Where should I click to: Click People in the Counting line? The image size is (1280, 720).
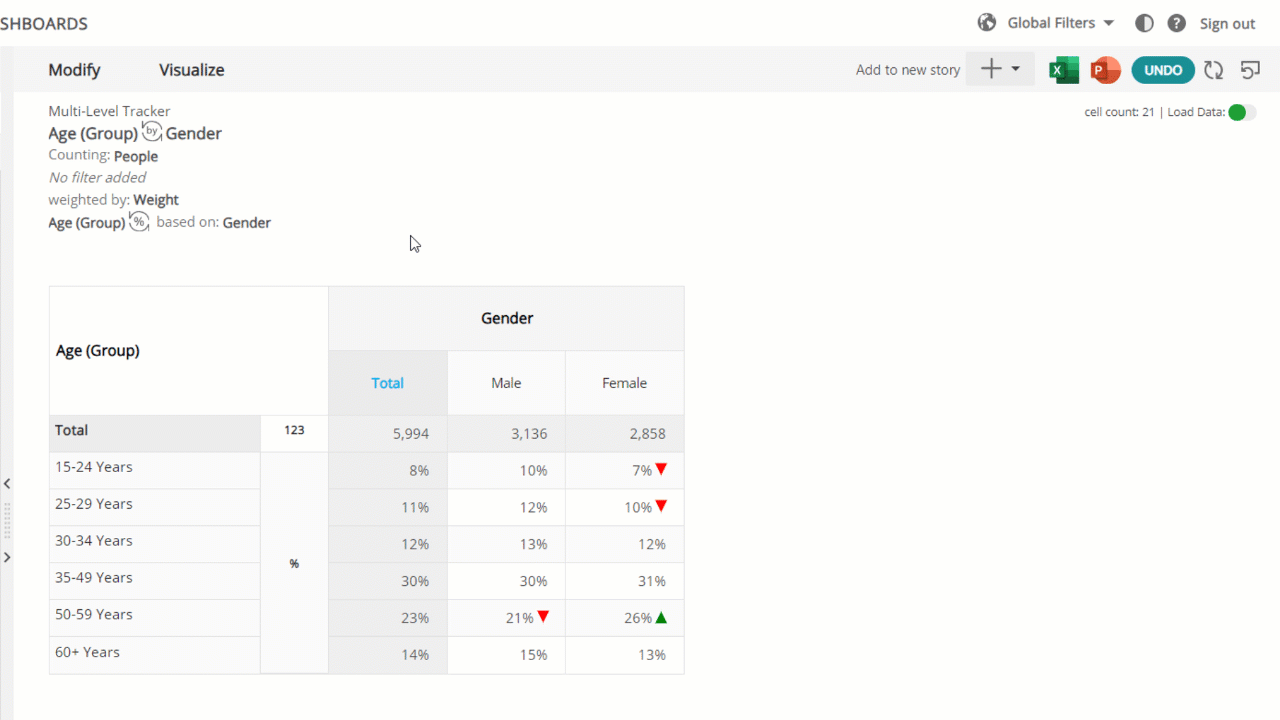[x=136, y=156]
